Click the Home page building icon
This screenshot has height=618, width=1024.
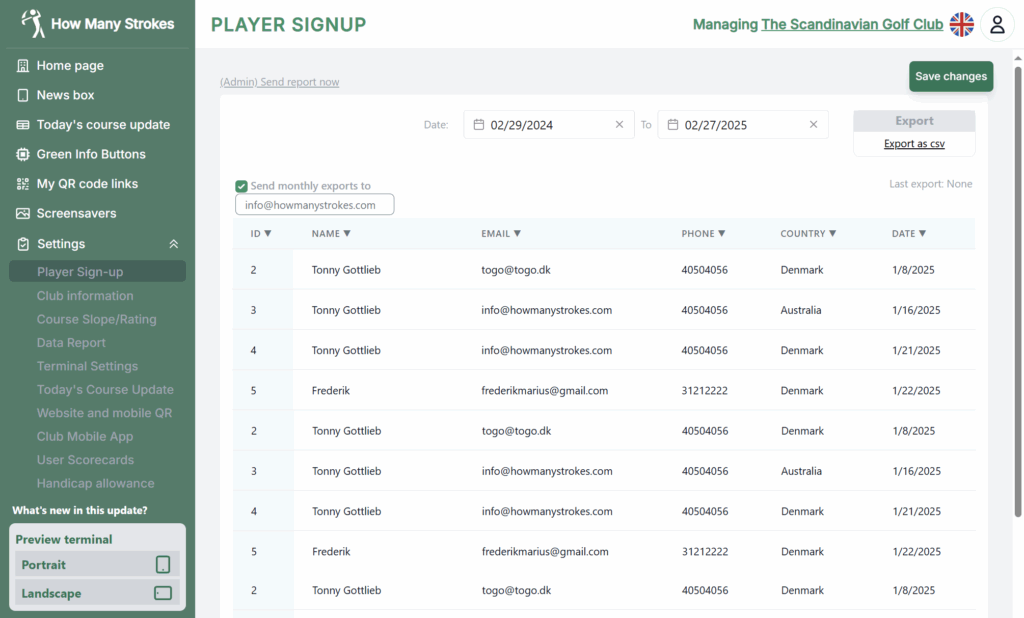click(x=23, y=65)
